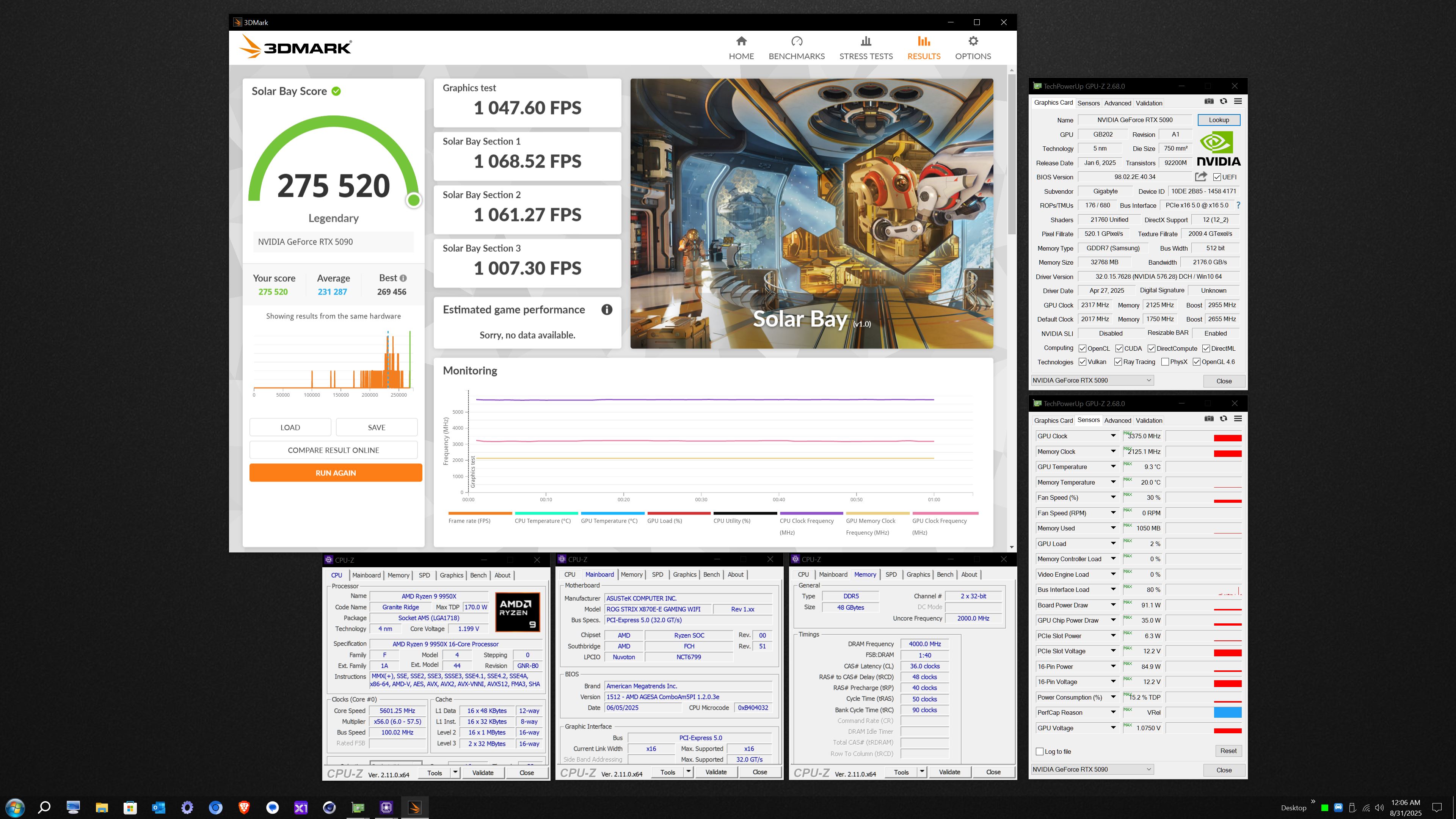Open GPU selector dropdown in GPU-Z Graphics Card window
This screenshot has width=1456, height=819.
click(1092, 380)
